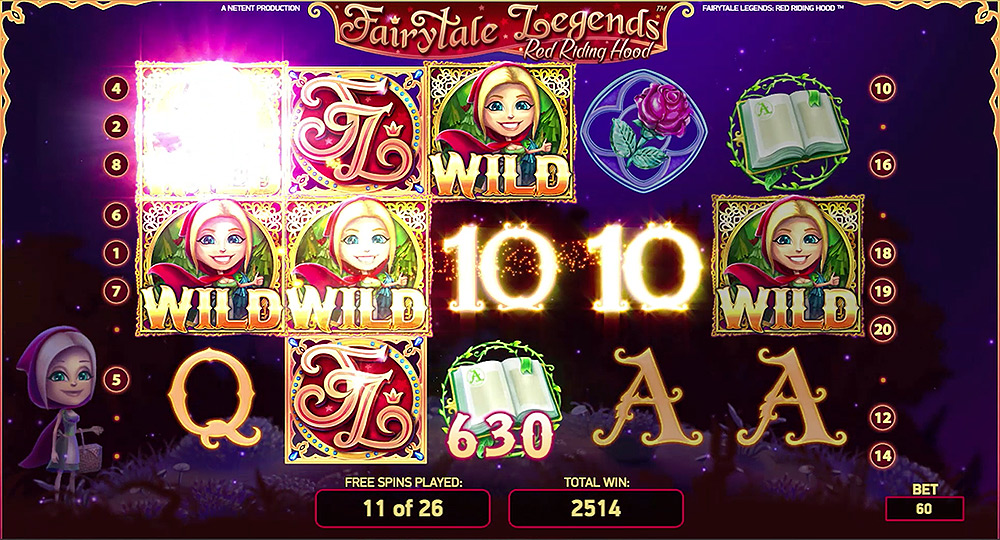Select payline number 5 marker
The image size is (1000, 540).
point(116,380)
